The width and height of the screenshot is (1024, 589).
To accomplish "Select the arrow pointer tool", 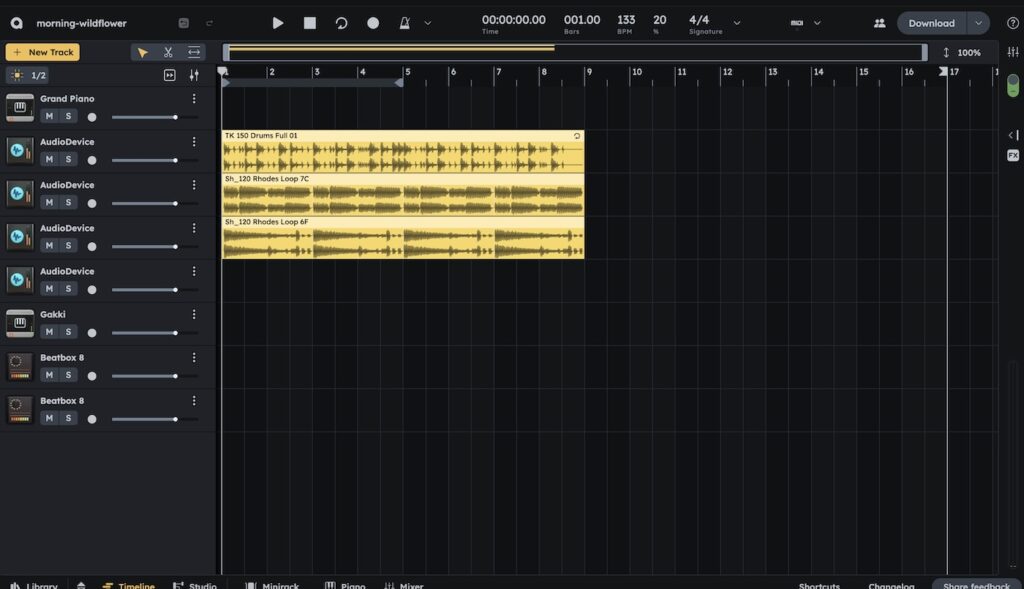I will tap(143, 52).
